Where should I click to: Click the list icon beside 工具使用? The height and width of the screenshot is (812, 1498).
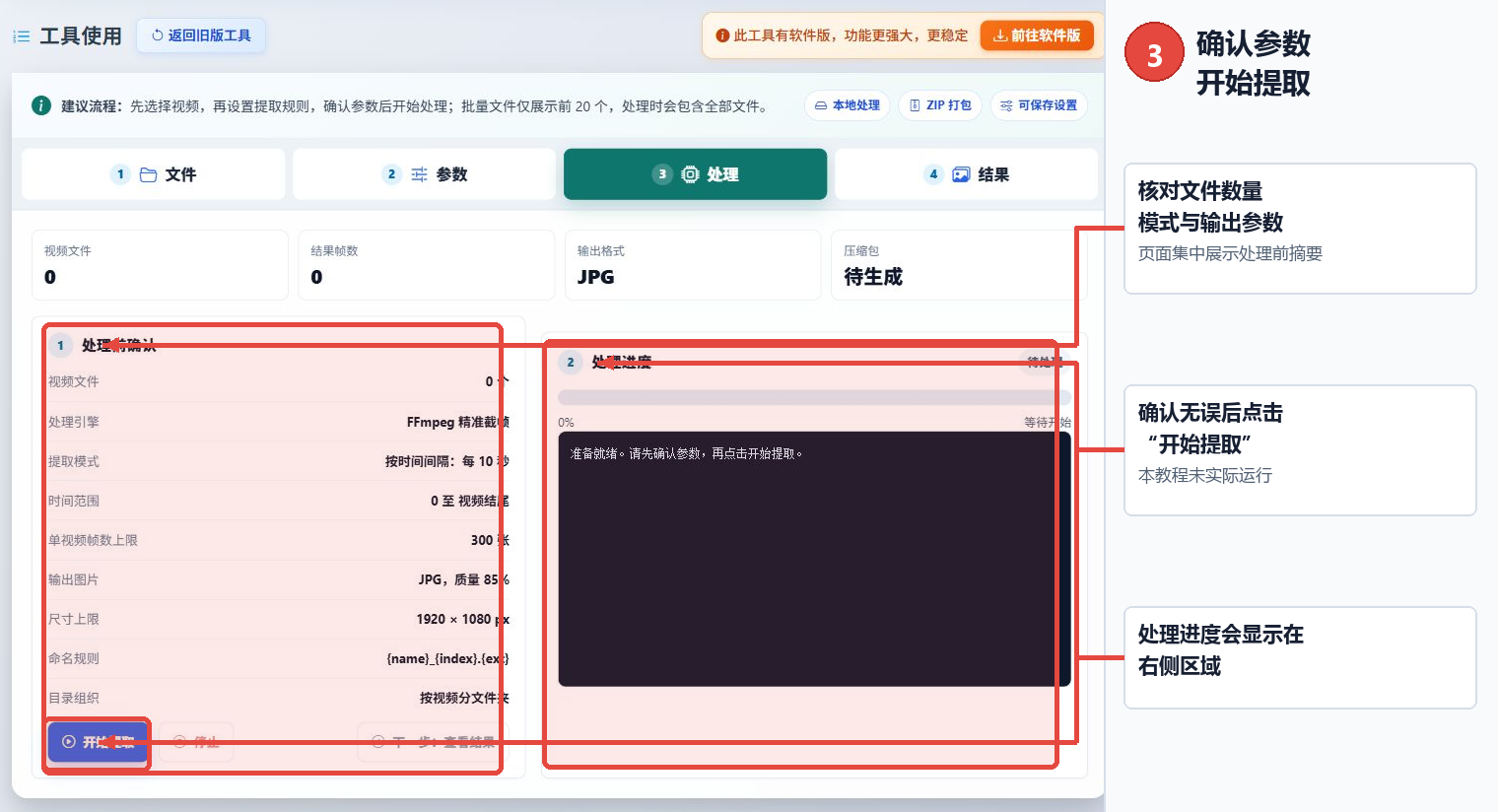pos(21,36)
